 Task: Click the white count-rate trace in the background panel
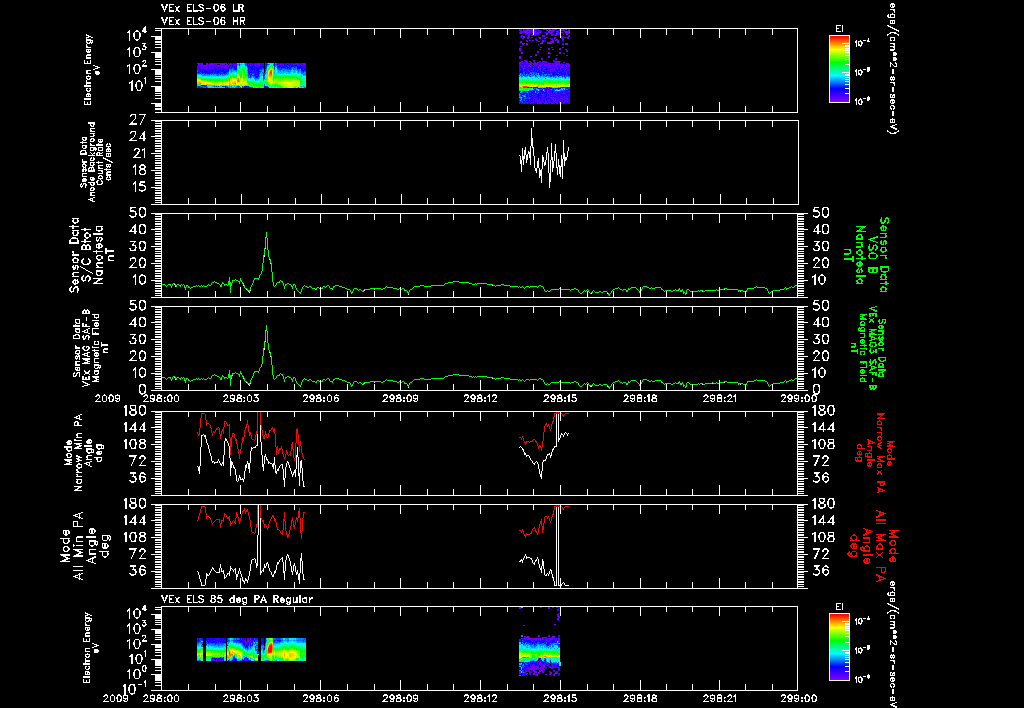click(544, 158)
